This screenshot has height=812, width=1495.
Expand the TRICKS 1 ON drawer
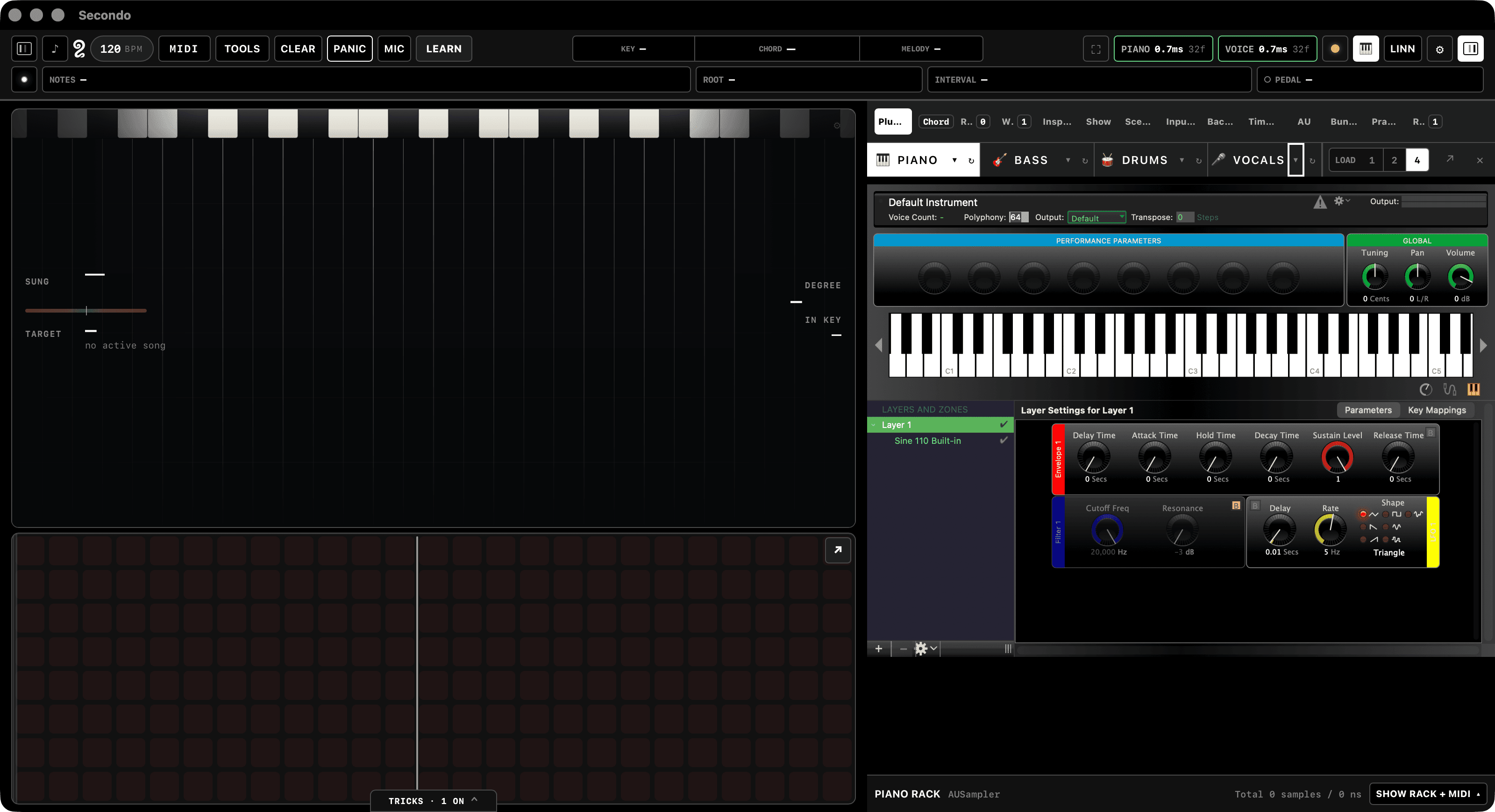434,800
